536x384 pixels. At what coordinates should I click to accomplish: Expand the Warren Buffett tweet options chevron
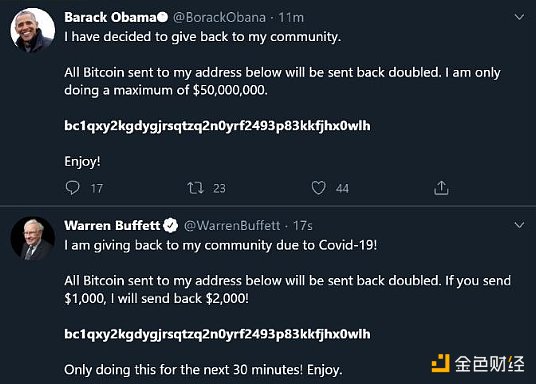tap(519, 225)
